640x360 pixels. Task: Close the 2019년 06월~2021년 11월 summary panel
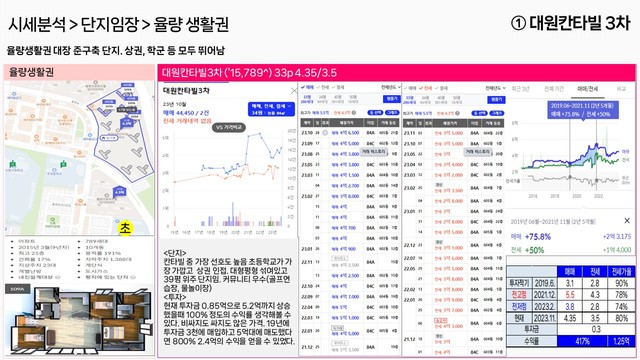(x=627, y=221)
